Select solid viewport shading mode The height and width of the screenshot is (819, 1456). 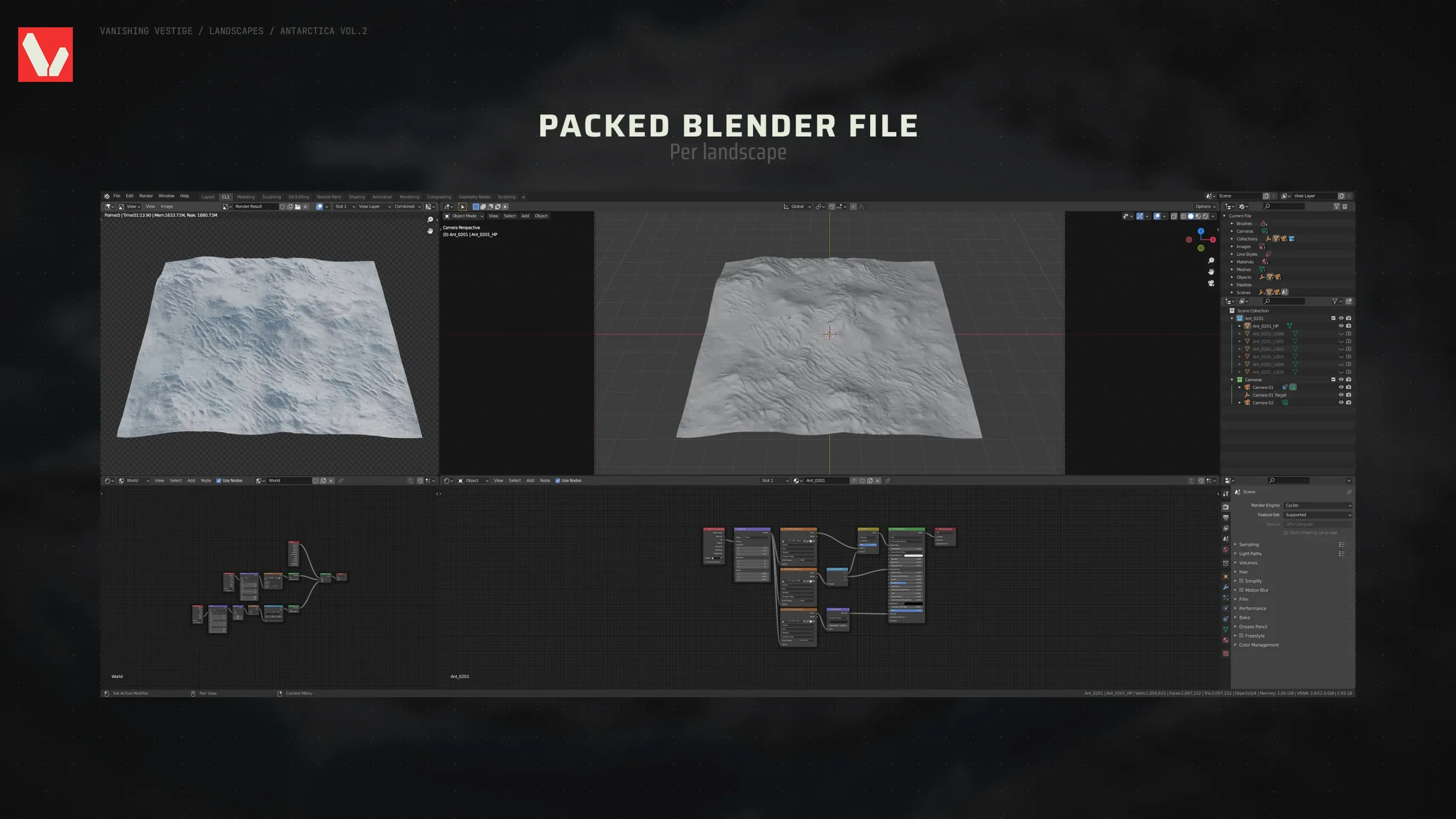(1190, 216)
